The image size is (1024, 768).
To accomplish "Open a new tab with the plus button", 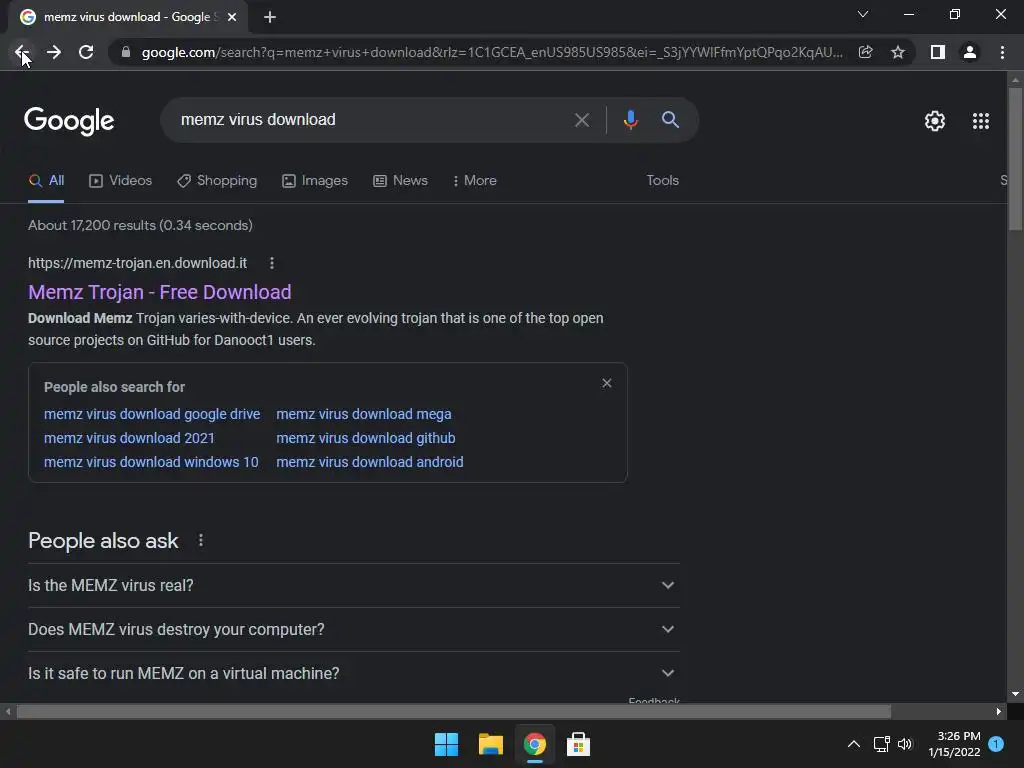I will click(270, 17).
